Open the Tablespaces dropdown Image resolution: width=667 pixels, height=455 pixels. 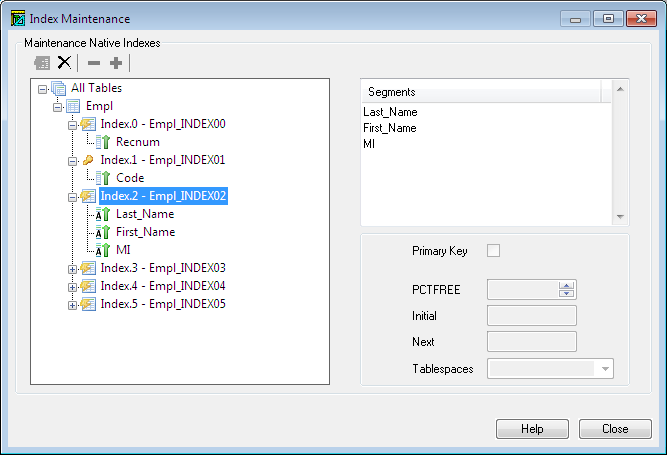pyautogui.click(x=604, y=369)
